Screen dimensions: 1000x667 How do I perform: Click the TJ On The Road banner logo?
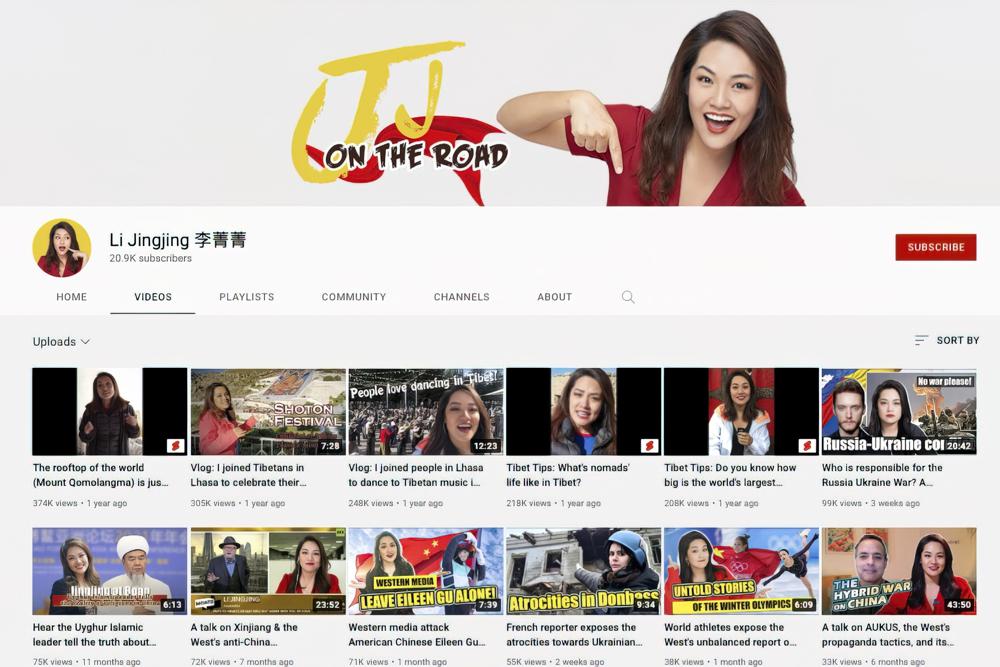tap(400, 115)
